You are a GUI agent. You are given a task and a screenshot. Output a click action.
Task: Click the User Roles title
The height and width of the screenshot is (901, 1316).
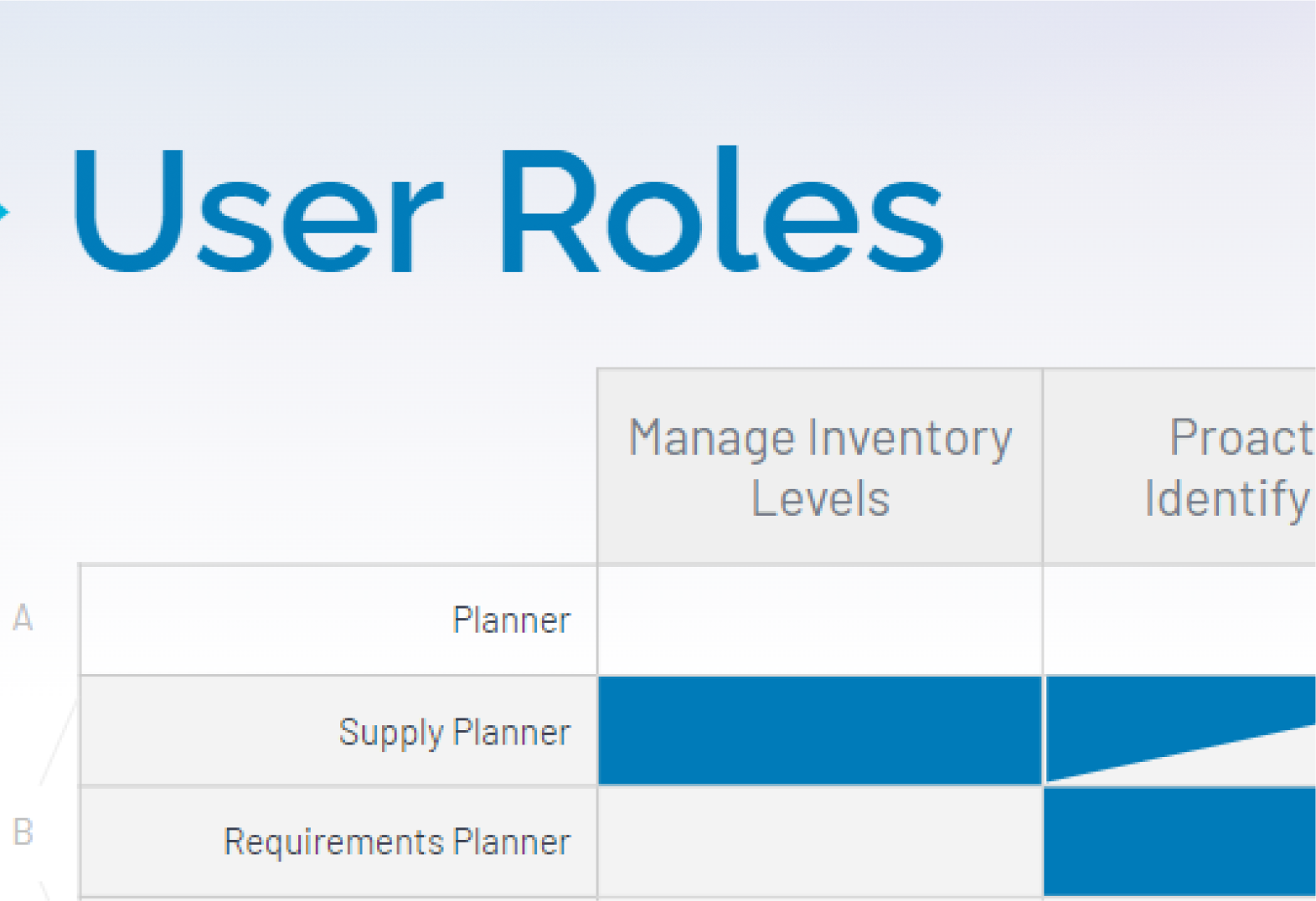[509, 210]
